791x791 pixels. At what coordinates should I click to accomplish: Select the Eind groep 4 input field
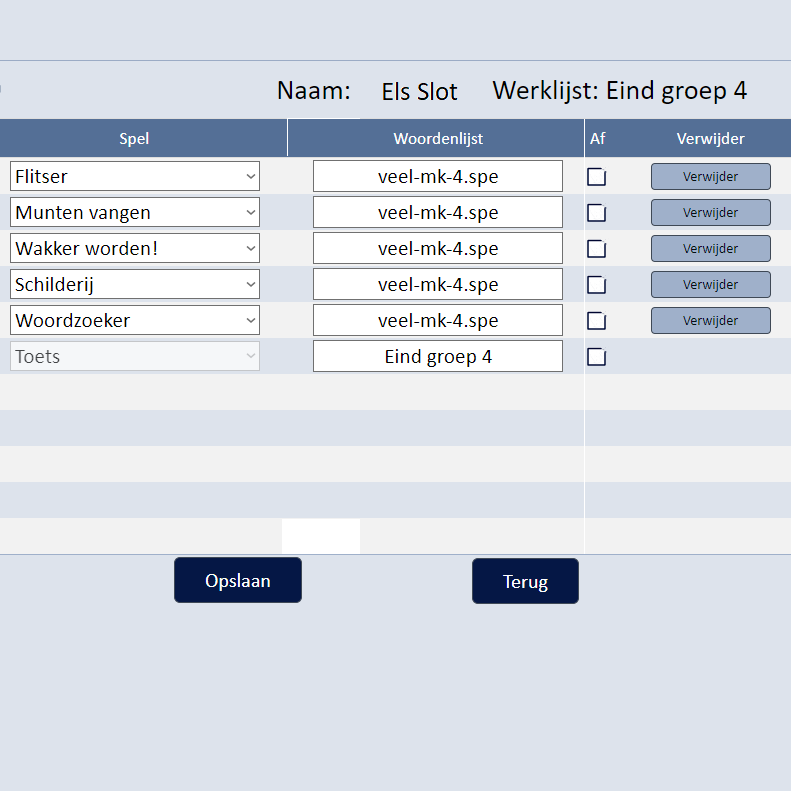click(438, 357)
